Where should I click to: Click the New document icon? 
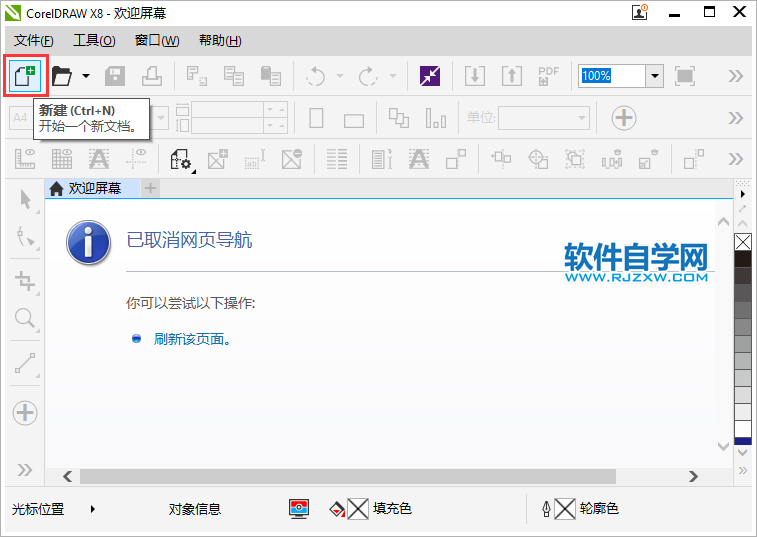[x=25, y=76]
